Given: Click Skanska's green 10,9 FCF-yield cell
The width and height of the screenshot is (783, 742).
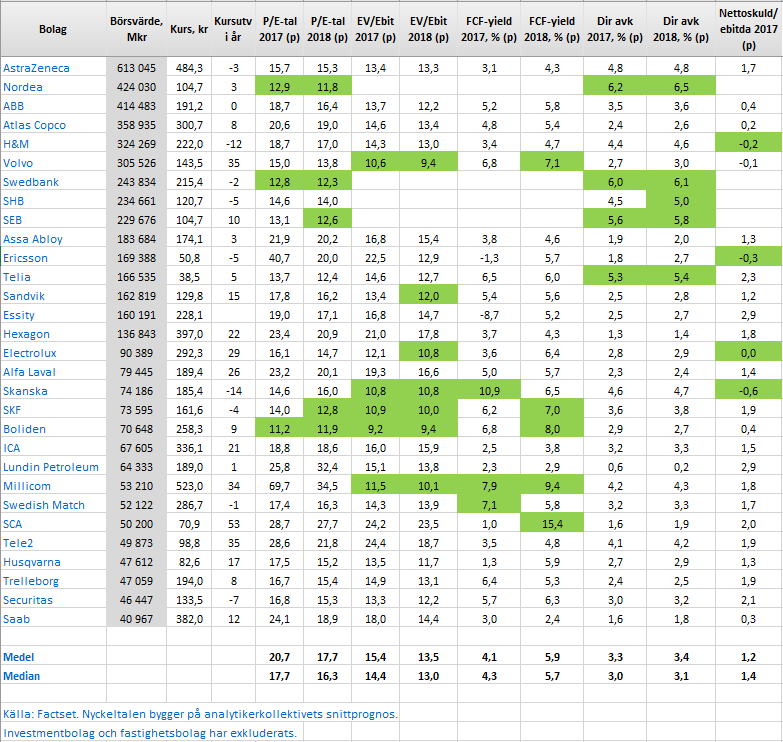Looking at the screenshot, I should pos(489,391).
